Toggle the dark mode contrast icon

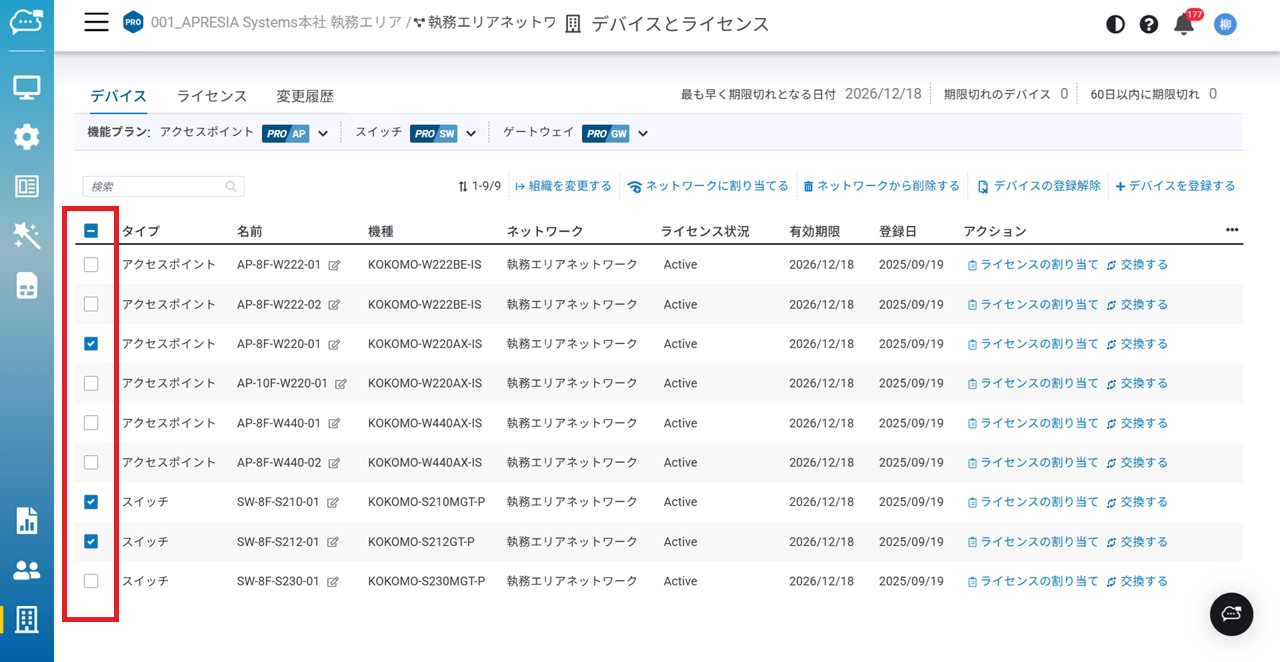[1116, 25]
